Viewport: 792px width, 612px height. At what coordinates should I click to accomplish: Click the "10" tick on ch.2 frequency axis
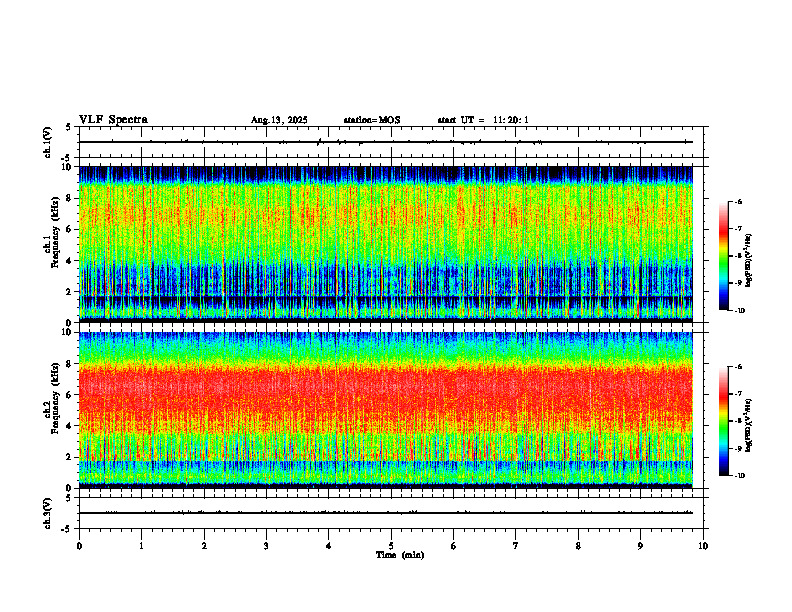(x=67, y=332)
